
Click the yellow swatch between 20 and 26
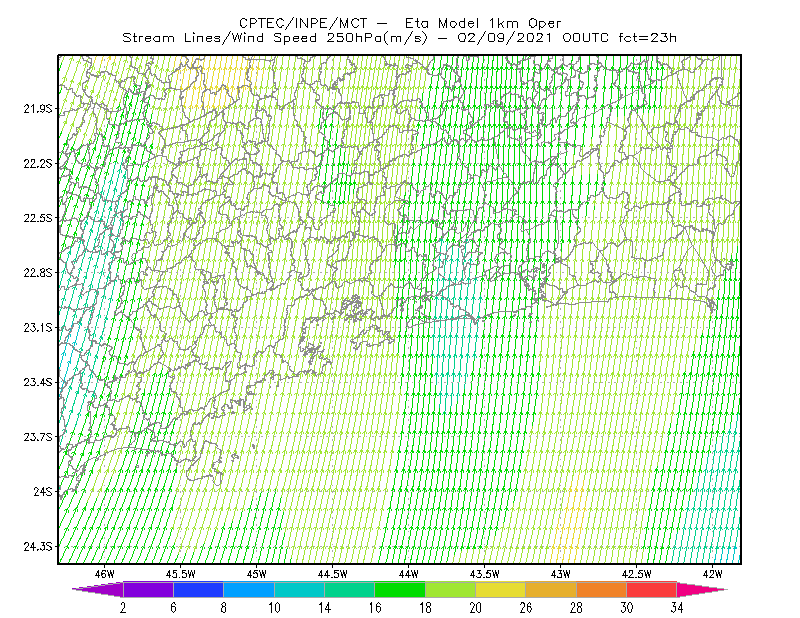tap(501, 589)
